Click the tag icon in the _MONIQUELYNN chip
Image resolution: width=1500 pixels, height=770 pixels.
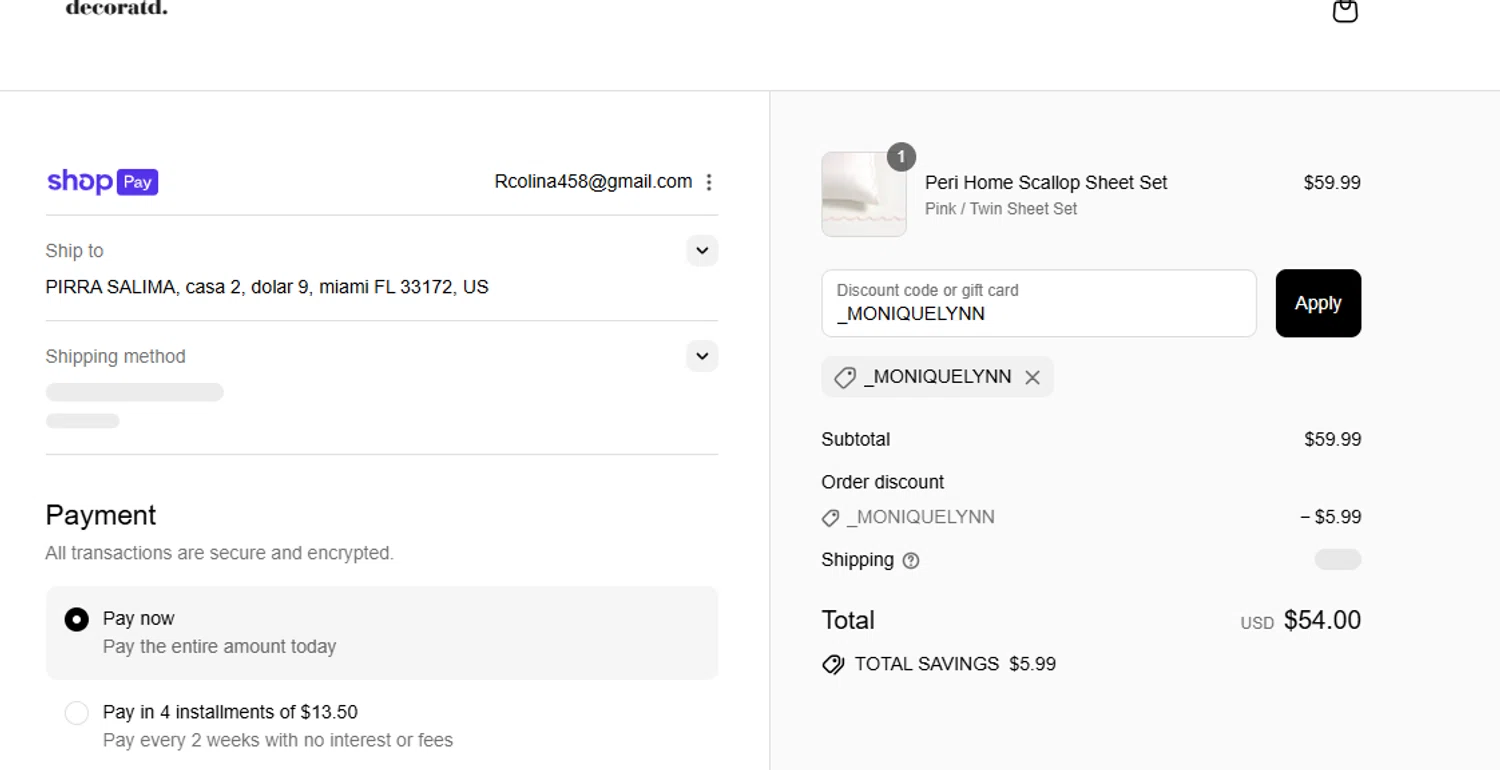pos(845,377)
